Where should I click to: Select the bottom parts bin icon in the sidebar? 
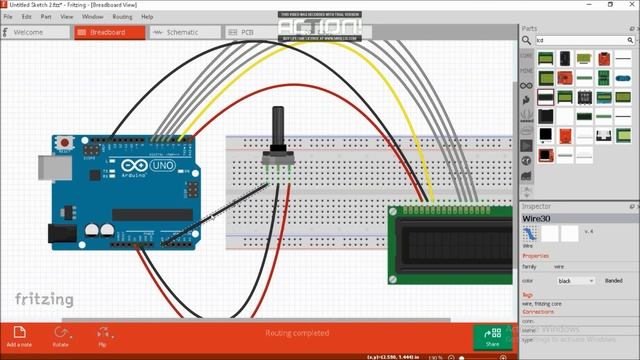pos(526,176)
